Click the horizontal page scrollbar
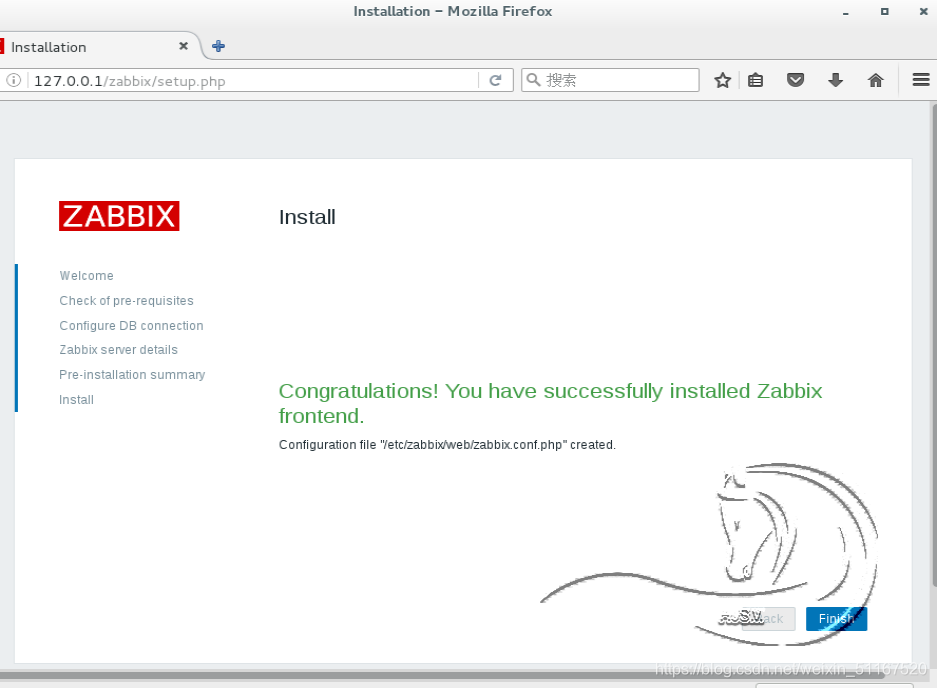 (x=442, y=675)
